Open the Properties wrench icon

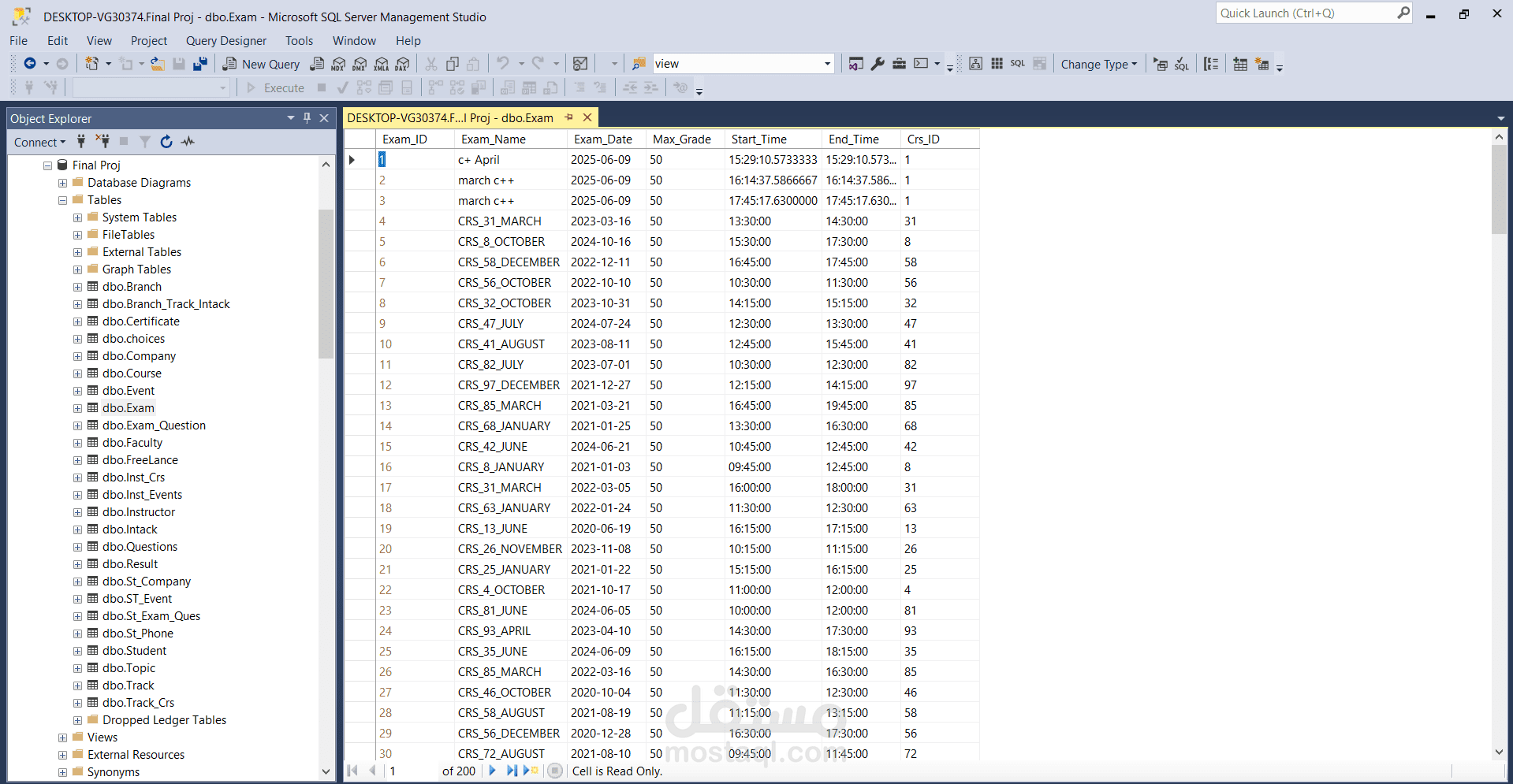click(878, 64)
